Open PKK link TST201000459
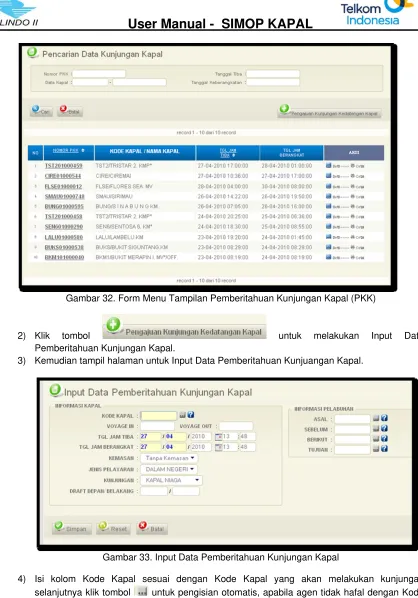Image resolution: width=418 pixels, height=598 pixels. 64,166
